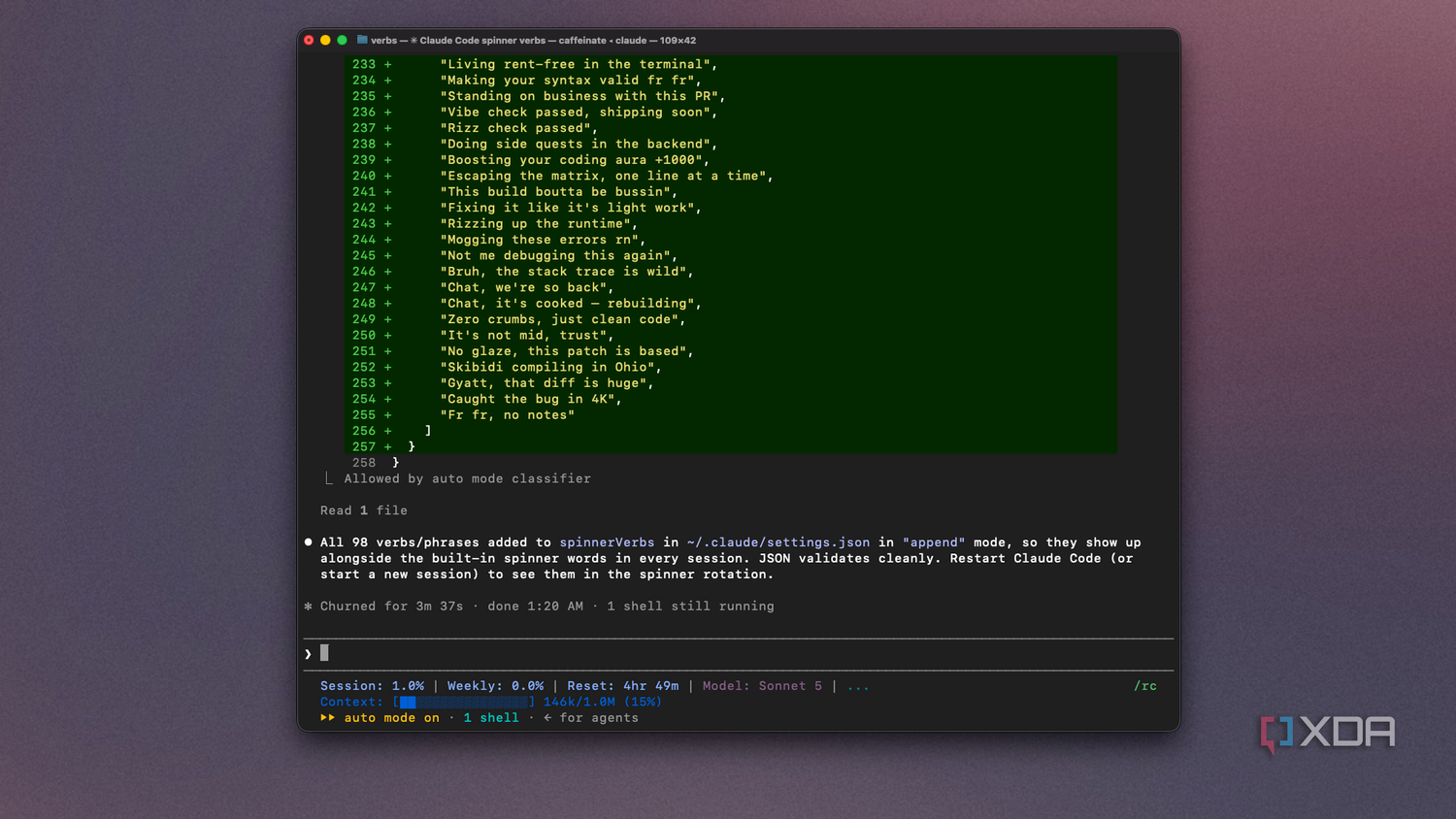The image size is (1456, 819).
Task: Toggle the 'auto mode on' indicator
Action: coord(391,718)
